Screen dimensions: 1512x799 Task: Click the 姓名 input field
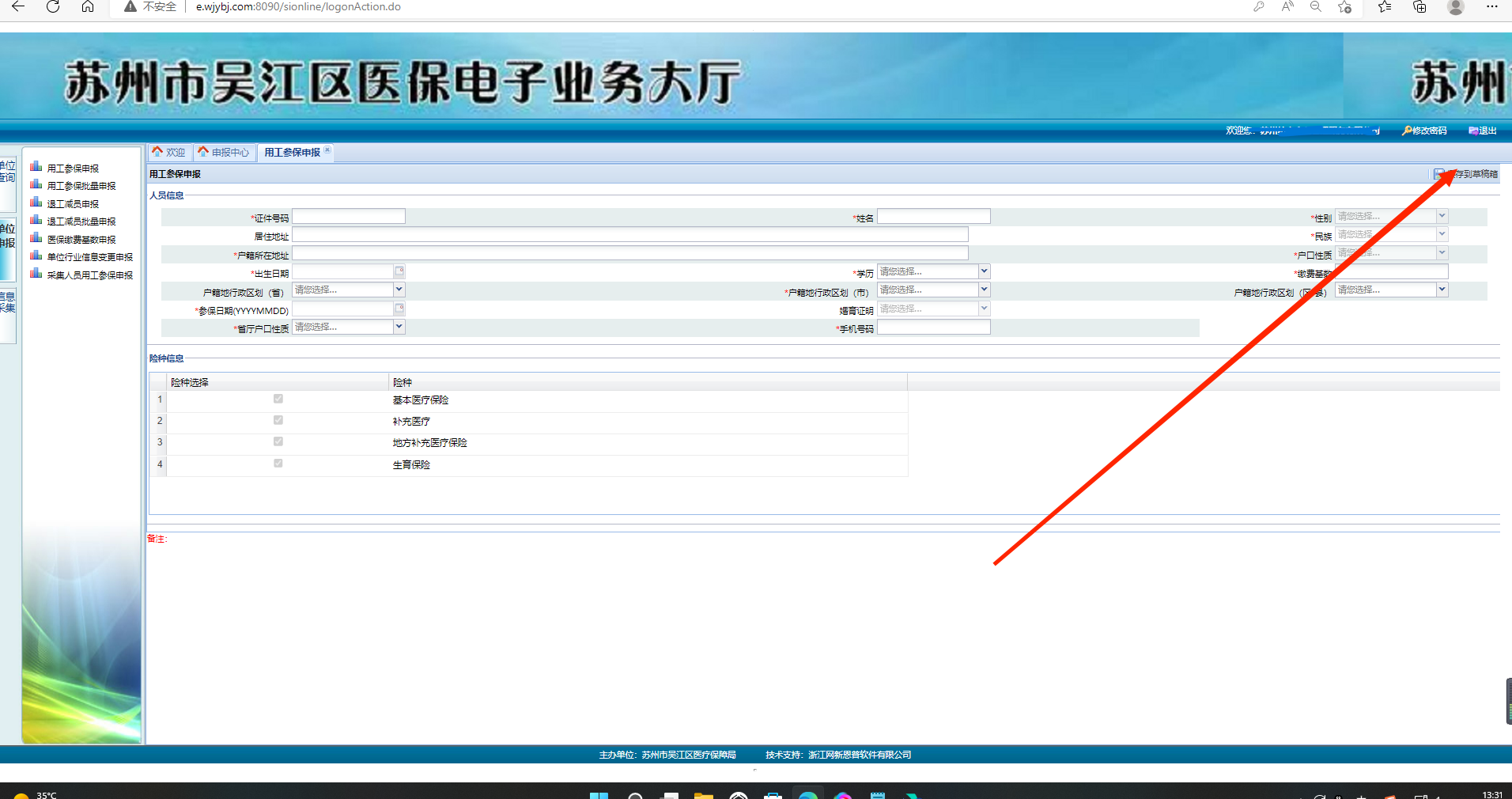point(934,216)
